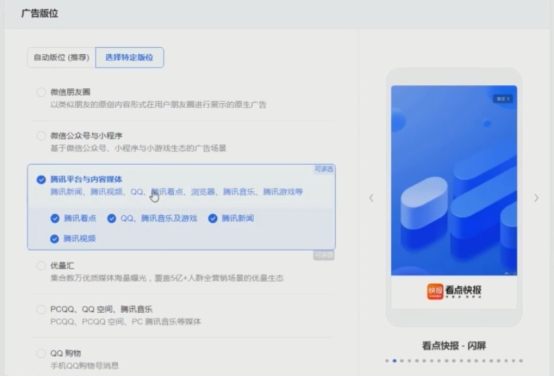Screen dimensions: 554x377
Task: Switch to 自动版位 (推荐) tab
Action: 61,57
